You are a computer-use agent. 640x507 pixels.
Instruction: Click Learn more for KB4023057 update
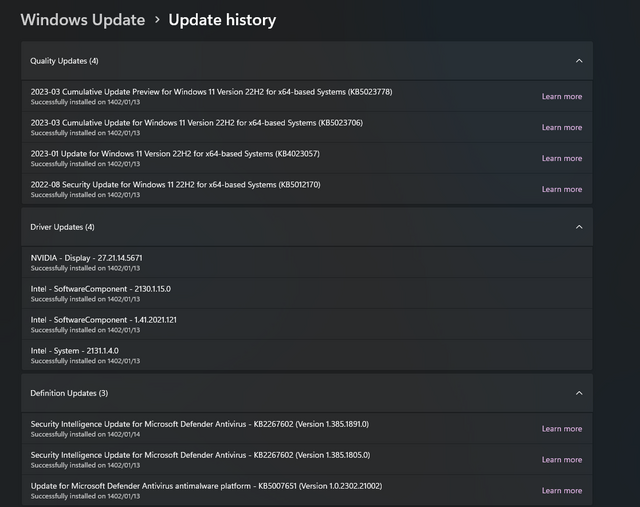click(561, 158)
